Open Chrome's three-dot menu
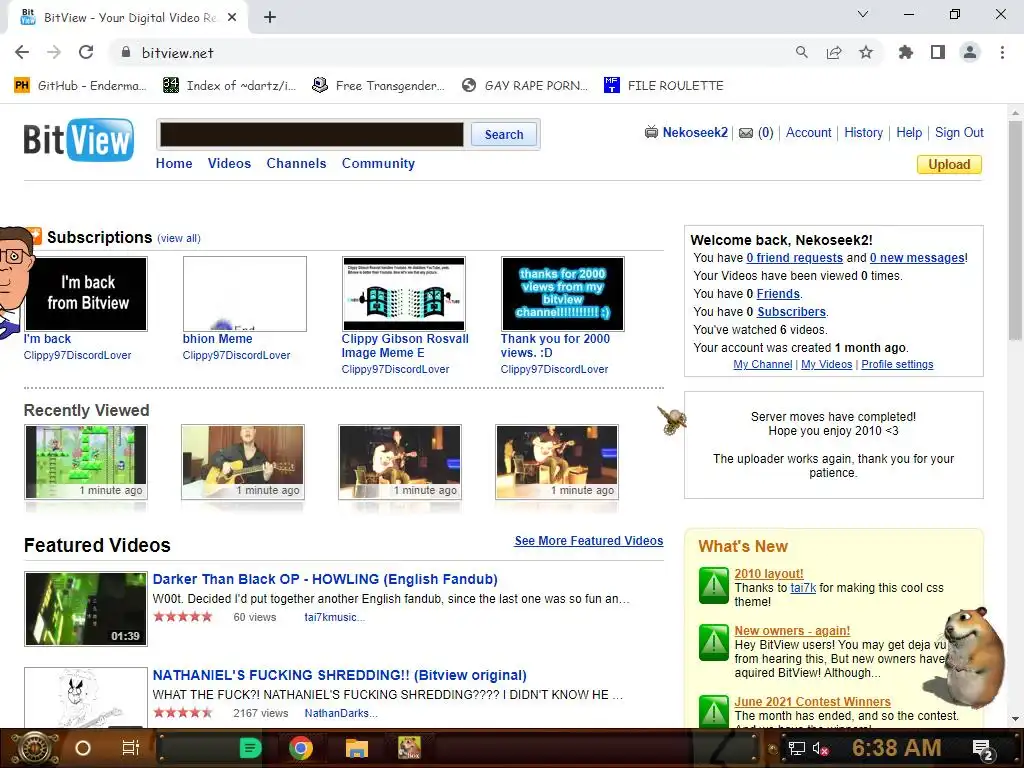Viewport: 1024px width, 768px height. tap(1002, 53)
